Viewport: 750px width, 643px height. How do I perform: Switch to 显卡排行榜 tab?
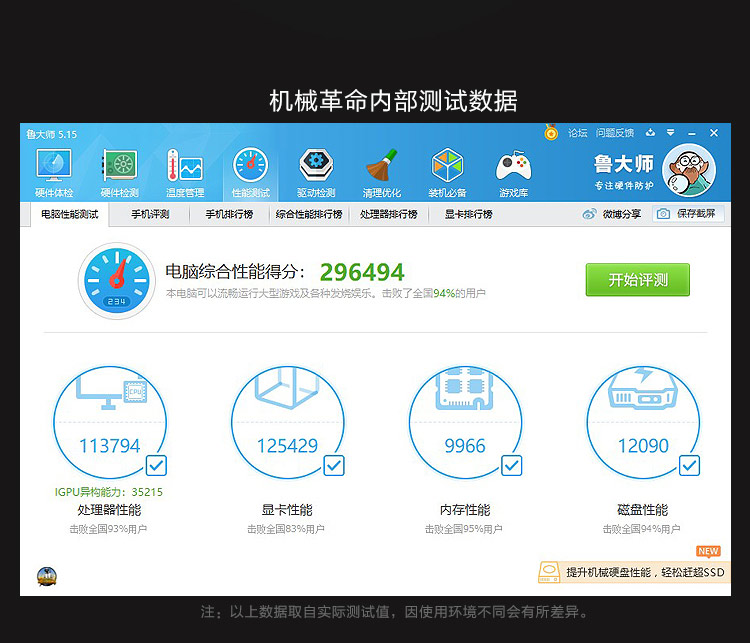[469, 214]
